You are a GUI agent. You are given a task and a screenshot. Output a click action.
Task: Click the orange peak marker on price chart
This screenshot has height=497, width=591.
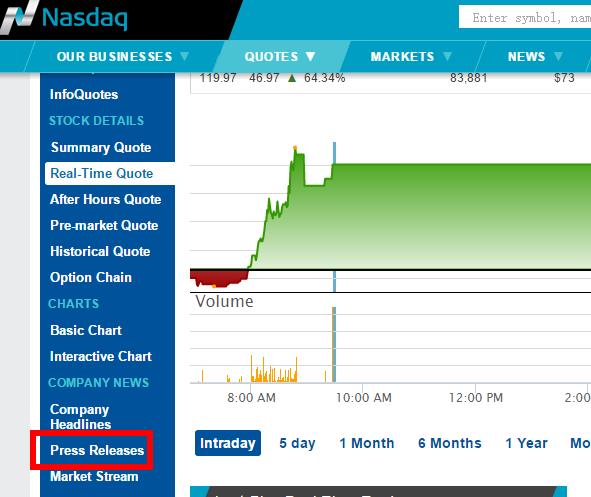tap(295, 148)
